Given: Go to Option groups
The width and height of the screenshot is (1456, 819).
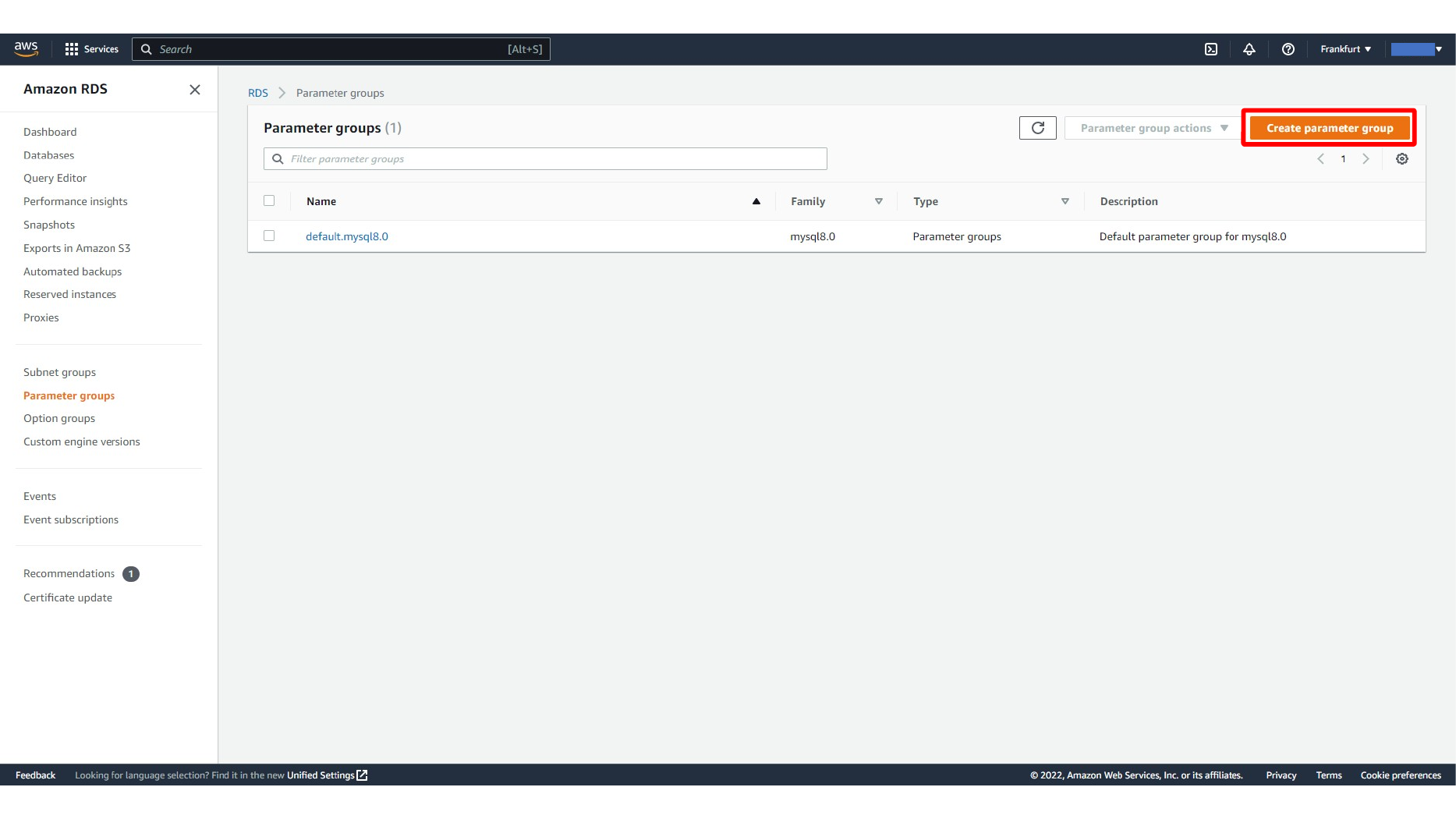Looking at the screenshot, I should click(59, 418).
